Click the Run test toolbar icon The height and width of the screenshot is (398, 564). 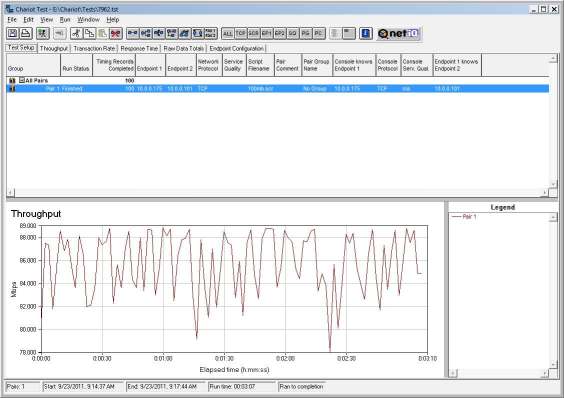[x=43, y=33]
